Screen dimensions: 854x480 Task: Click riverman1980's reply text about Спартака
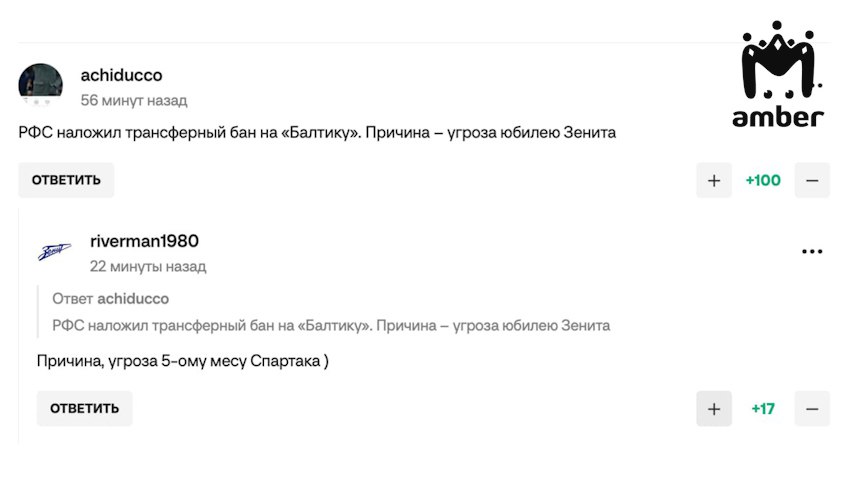tap(183, 361)
